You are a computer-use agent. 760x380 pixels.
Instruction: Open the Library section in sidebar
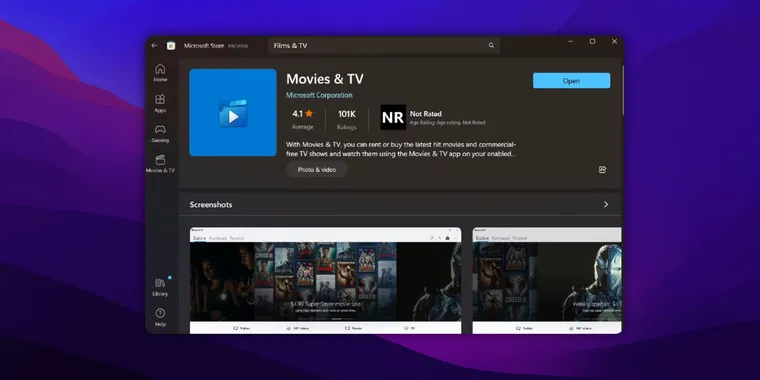point(160,287)
